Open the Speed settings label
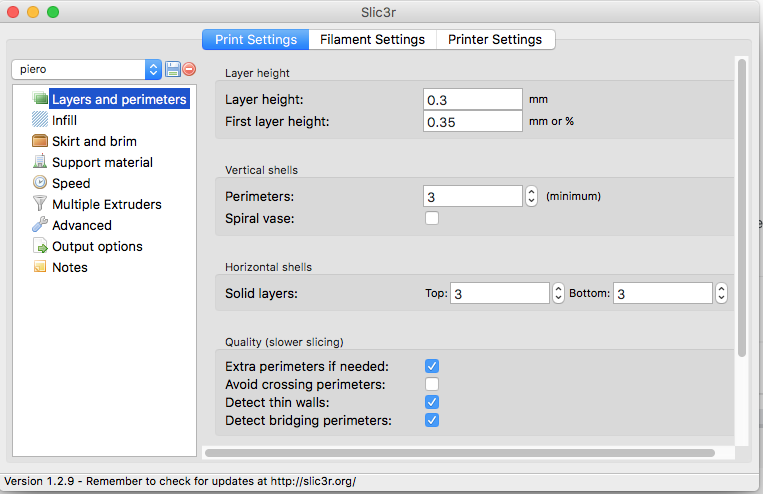763x494 pixels. pyautogui.click(x=71, y=183)
